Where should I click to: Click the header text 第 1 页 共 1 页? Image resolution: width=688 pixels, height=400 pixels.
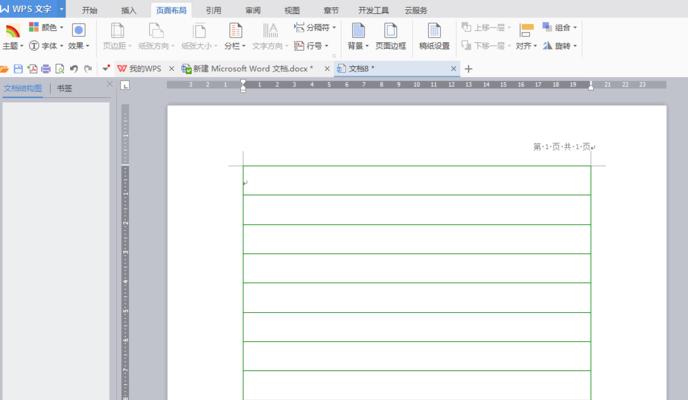coord(562,146)
